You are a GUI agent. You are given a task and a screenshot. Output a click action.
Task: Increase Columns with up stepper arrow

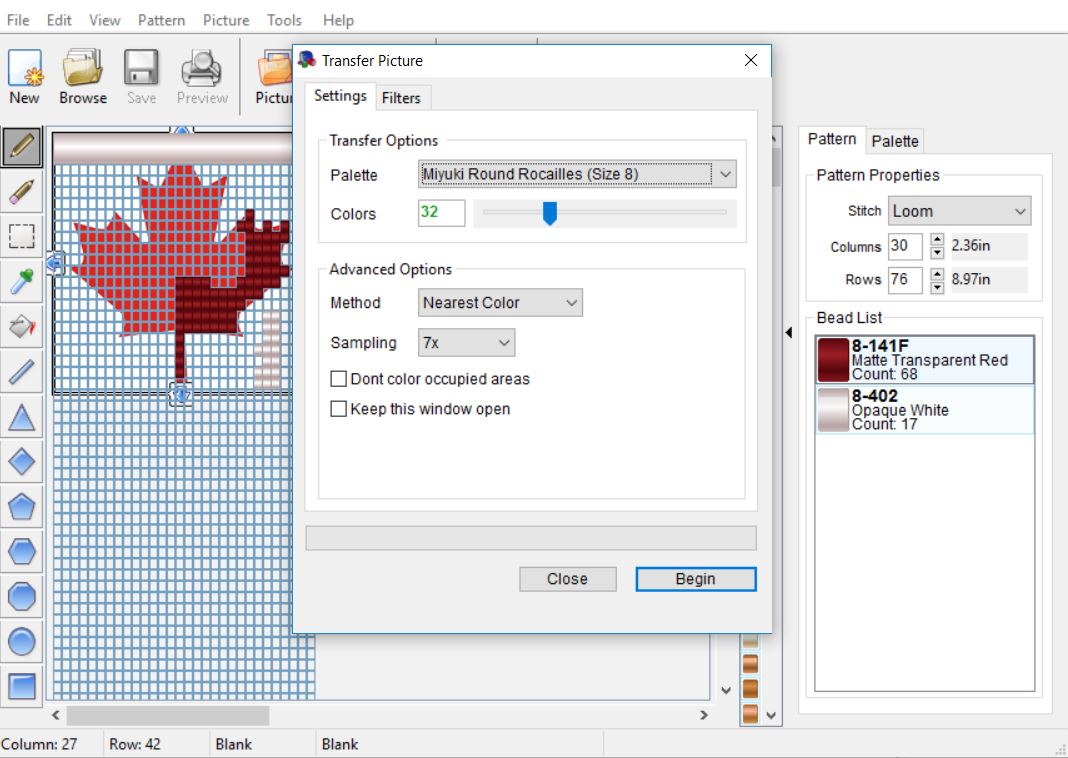937,240
